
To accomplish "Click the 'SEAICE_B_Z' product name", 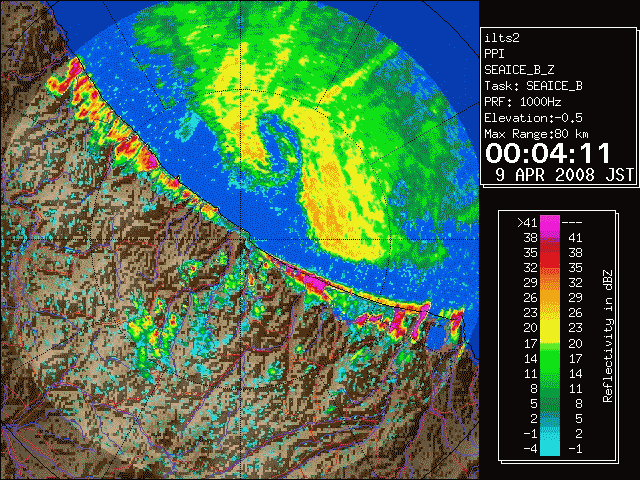I will (519, 70).
